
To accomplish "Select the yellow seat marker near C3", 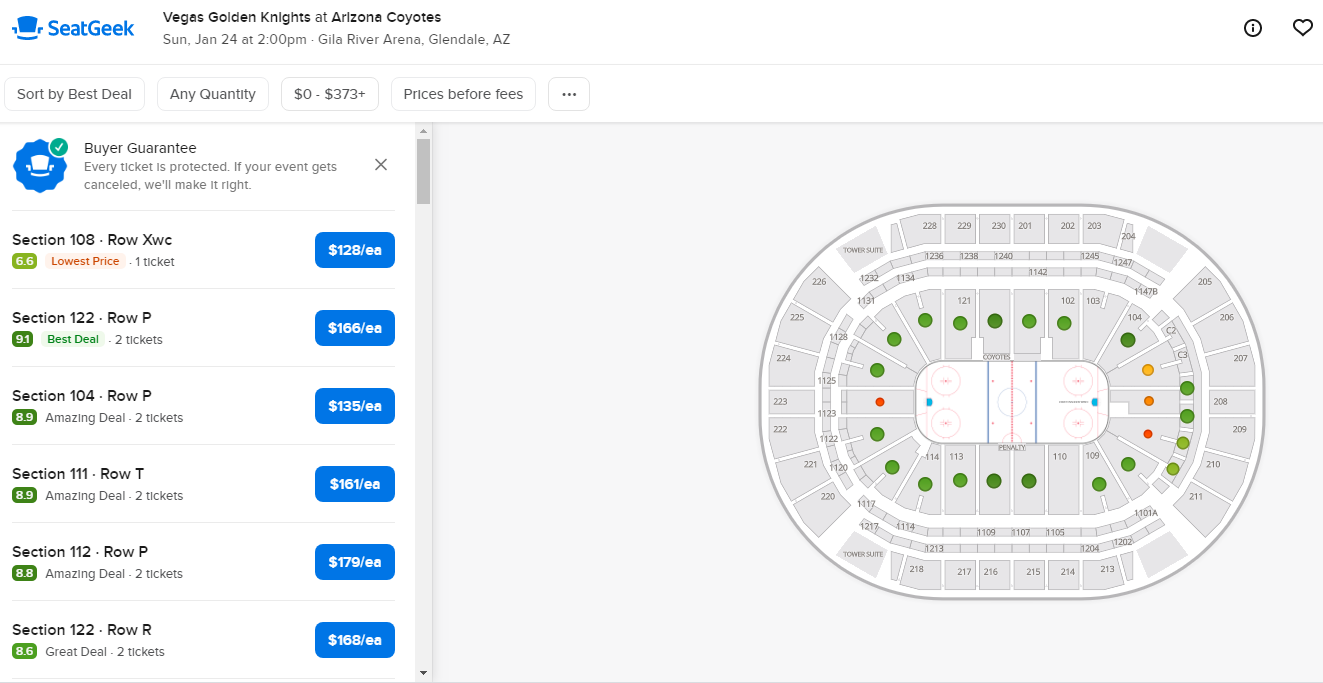I will coord(1148,370).
